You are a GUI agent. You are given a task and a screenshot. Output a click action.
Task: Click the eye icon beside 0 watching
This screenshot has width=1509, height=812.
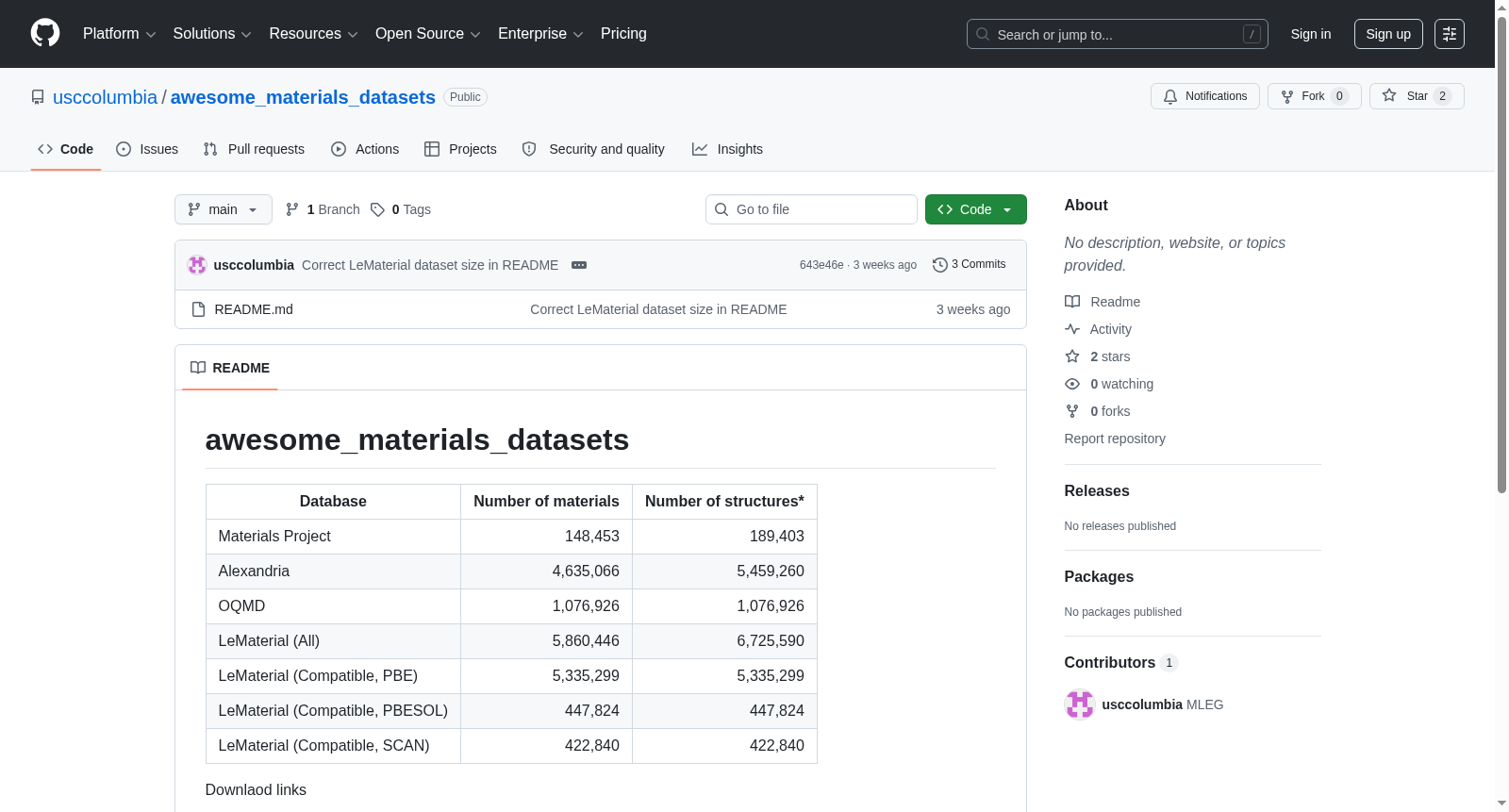tap(1072, 384)
